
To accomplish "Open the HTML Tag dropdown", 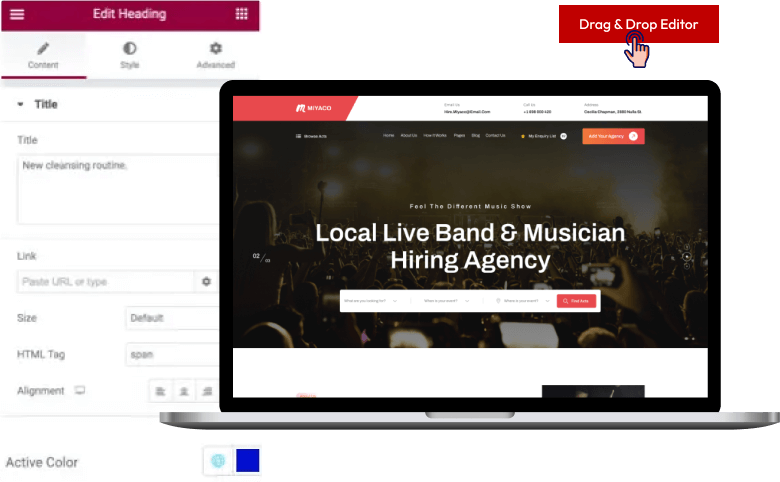I will coord(172,354).
